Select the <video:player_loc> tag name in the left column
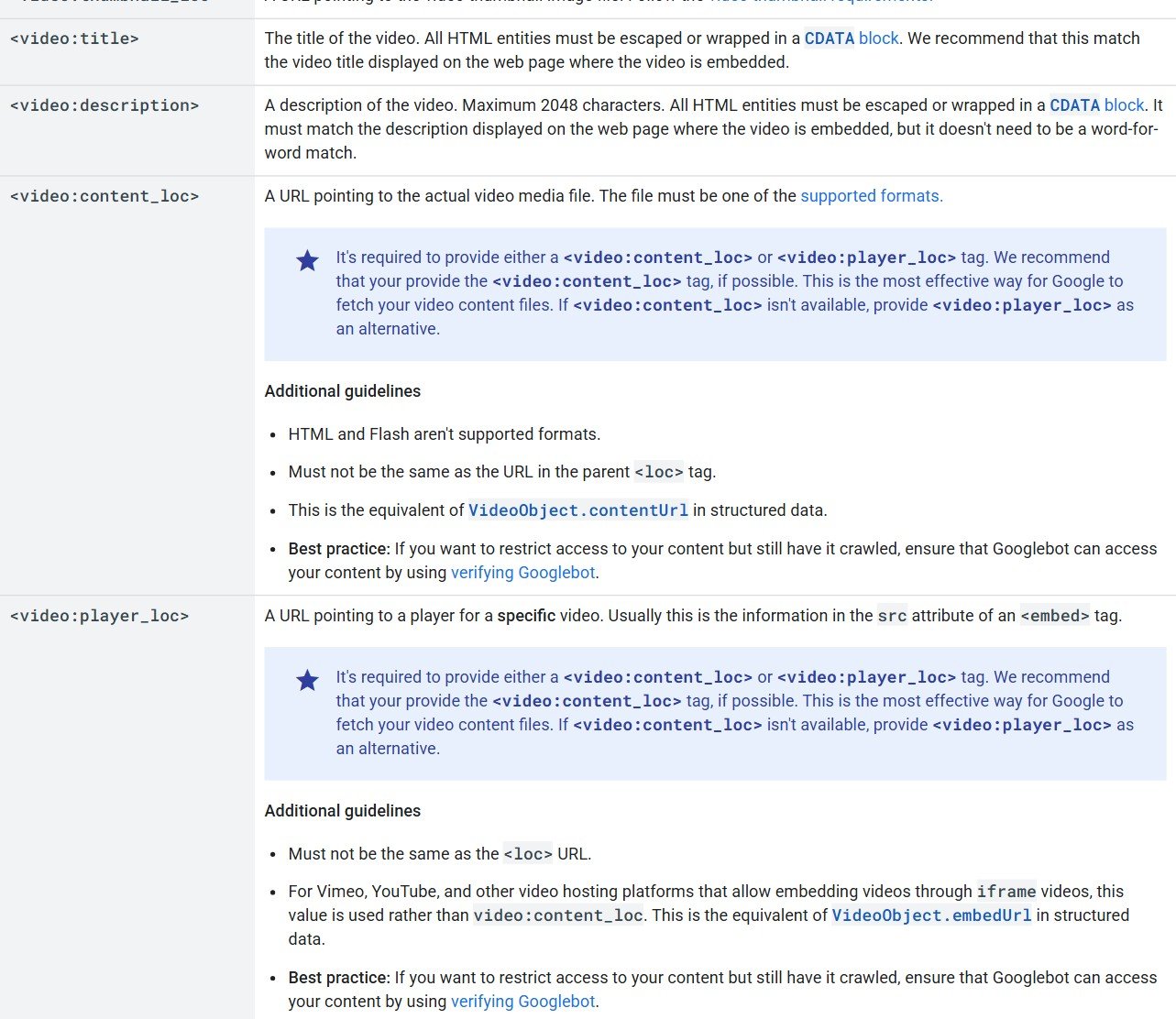 pyautogui.click(x=99, y=616)
